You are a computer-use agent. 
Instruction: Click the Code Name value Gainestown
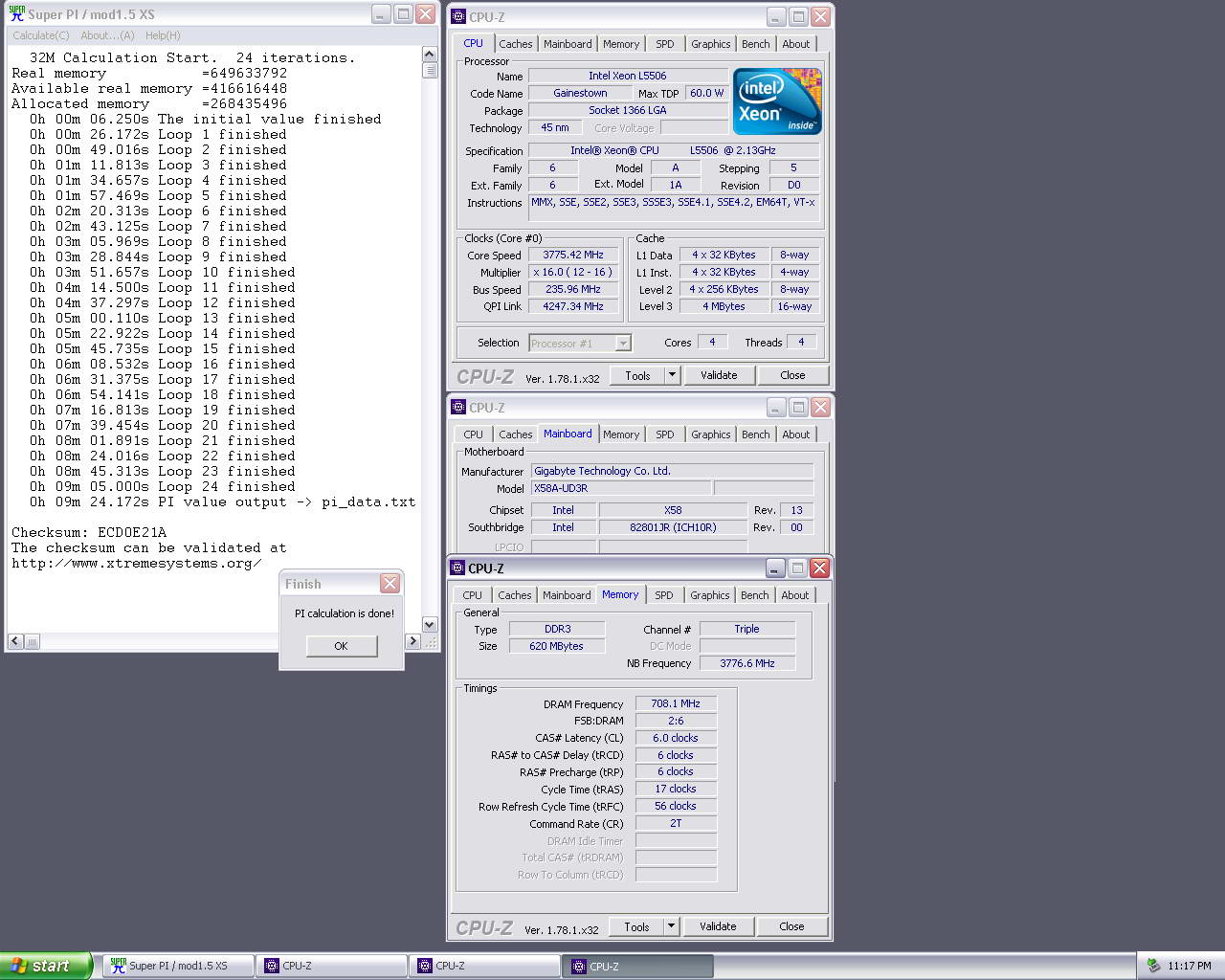click(580, 93)
